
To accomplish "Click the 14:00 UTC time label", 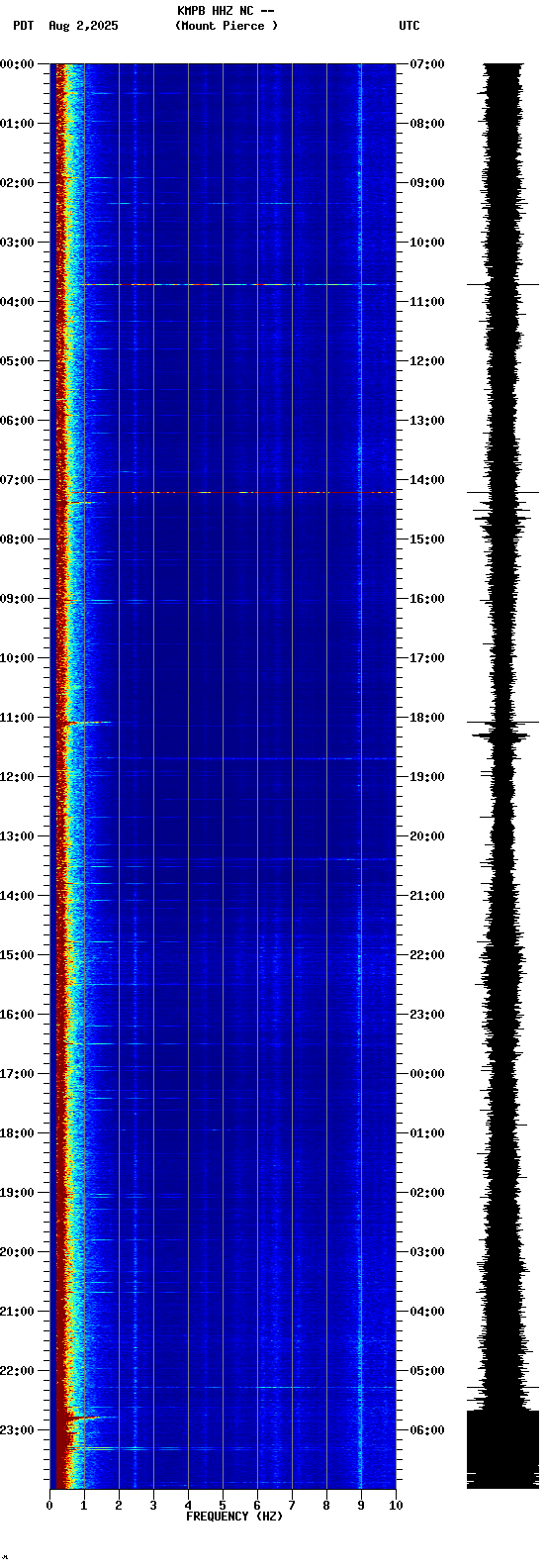I will click(427, 480).
